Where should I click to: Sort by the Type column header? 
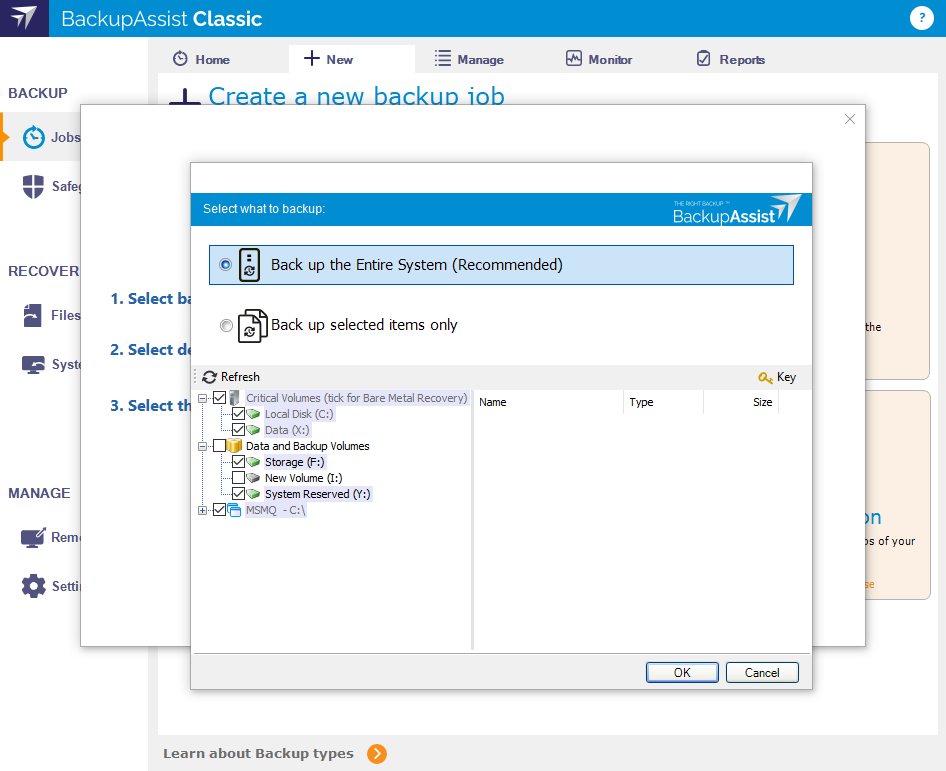click(x=663, y=402)
